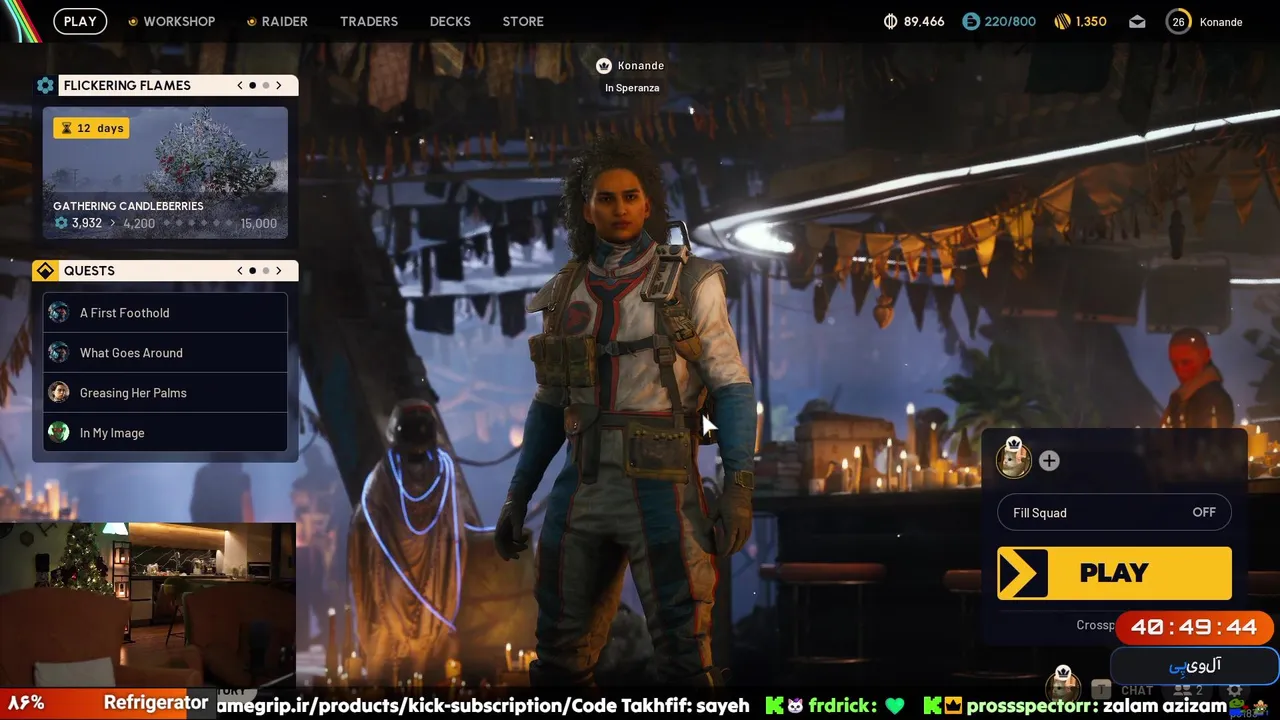Image resolution: width=1280 pixels, height=720 pixels.
Task: Open quest Greasing Her Palms
Action: click(165, 392)
